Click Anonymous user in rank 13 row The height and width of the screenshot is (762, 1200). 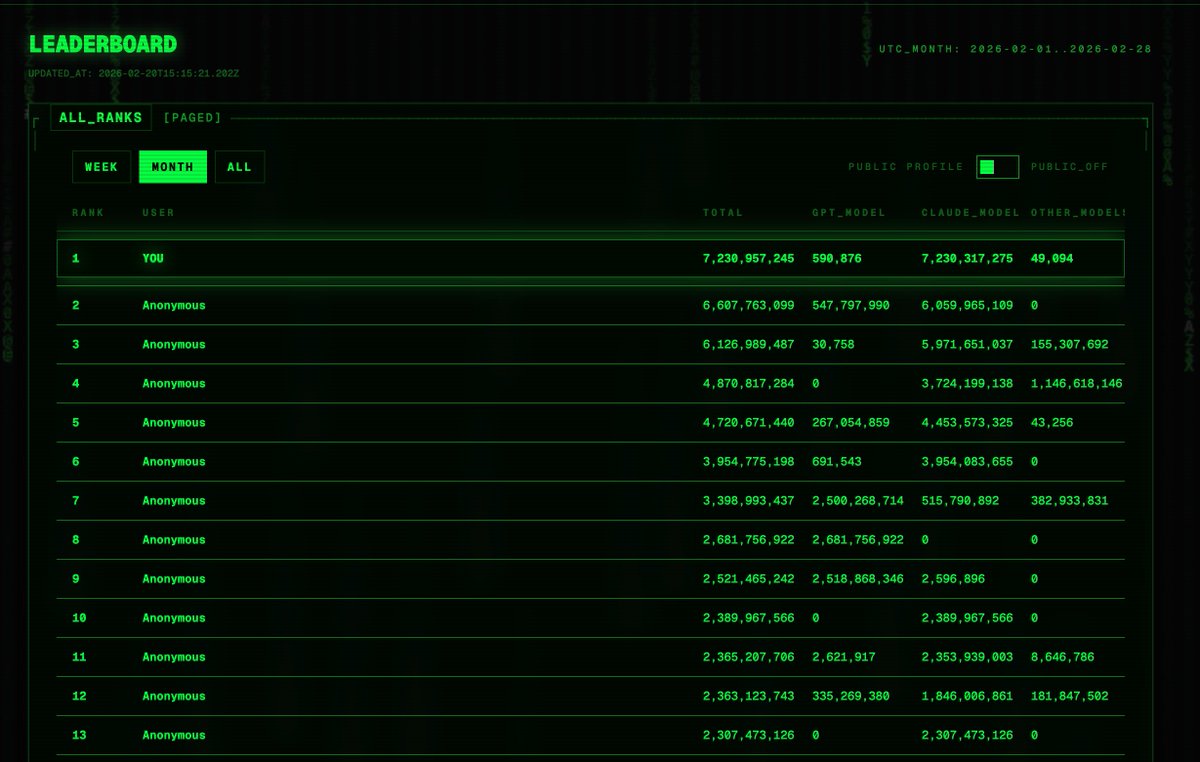174,734
